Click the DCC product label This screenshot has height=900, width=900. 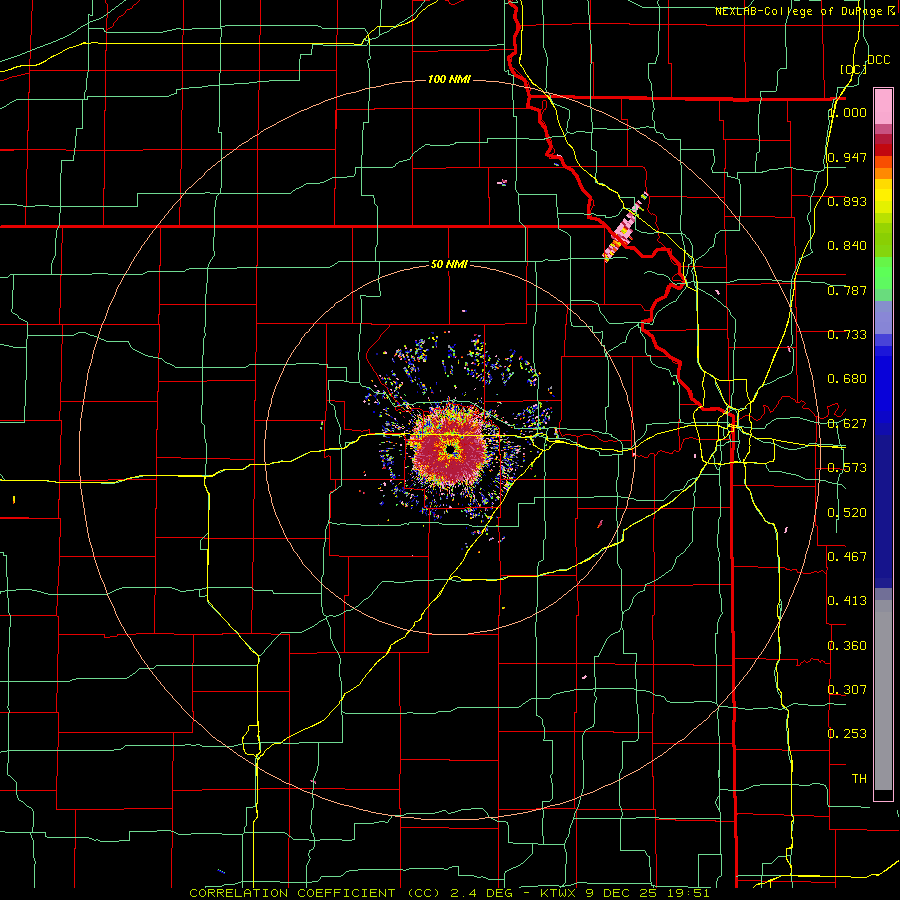878,60
